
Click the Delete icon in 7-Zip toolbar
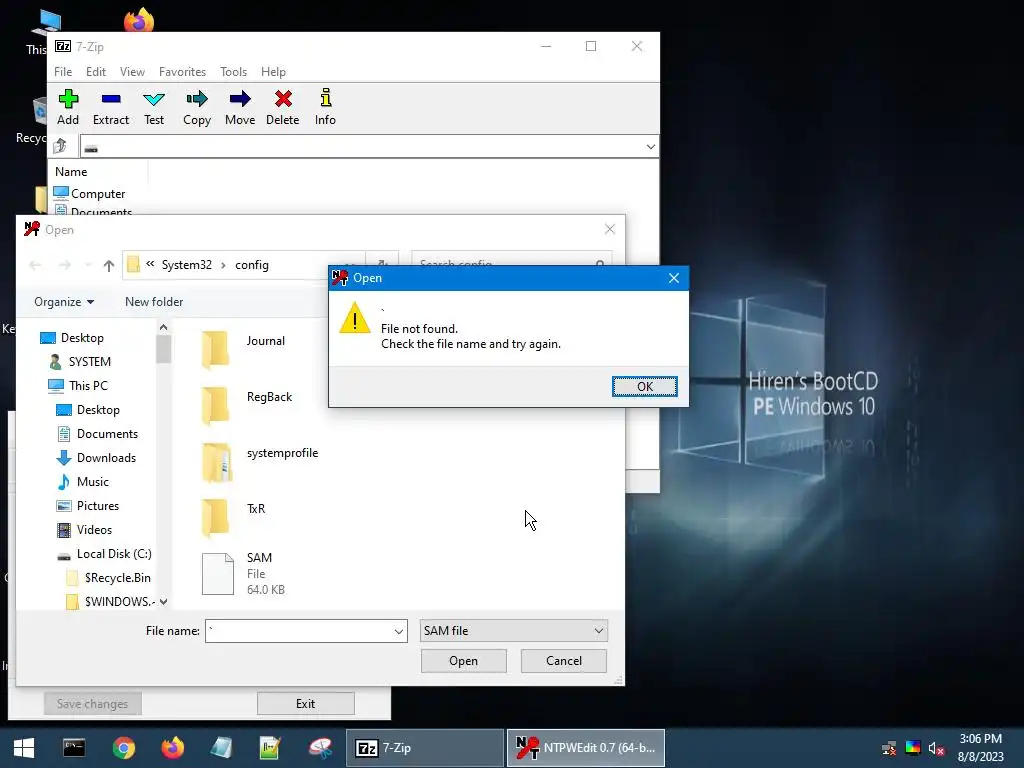pyautogui.click(x=283, y=107)
